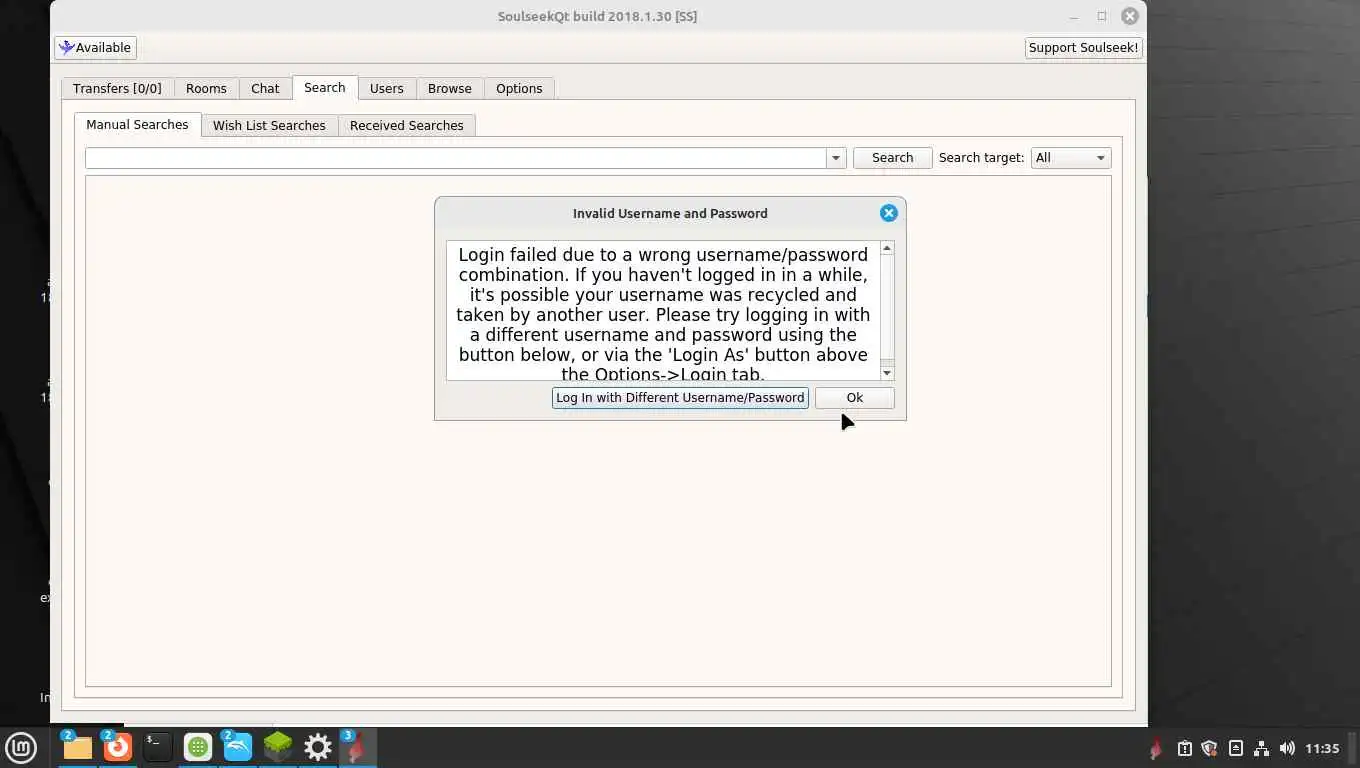Open the Options tab
Viewport: 1360px width, 768px height.
tap(519, 88)
